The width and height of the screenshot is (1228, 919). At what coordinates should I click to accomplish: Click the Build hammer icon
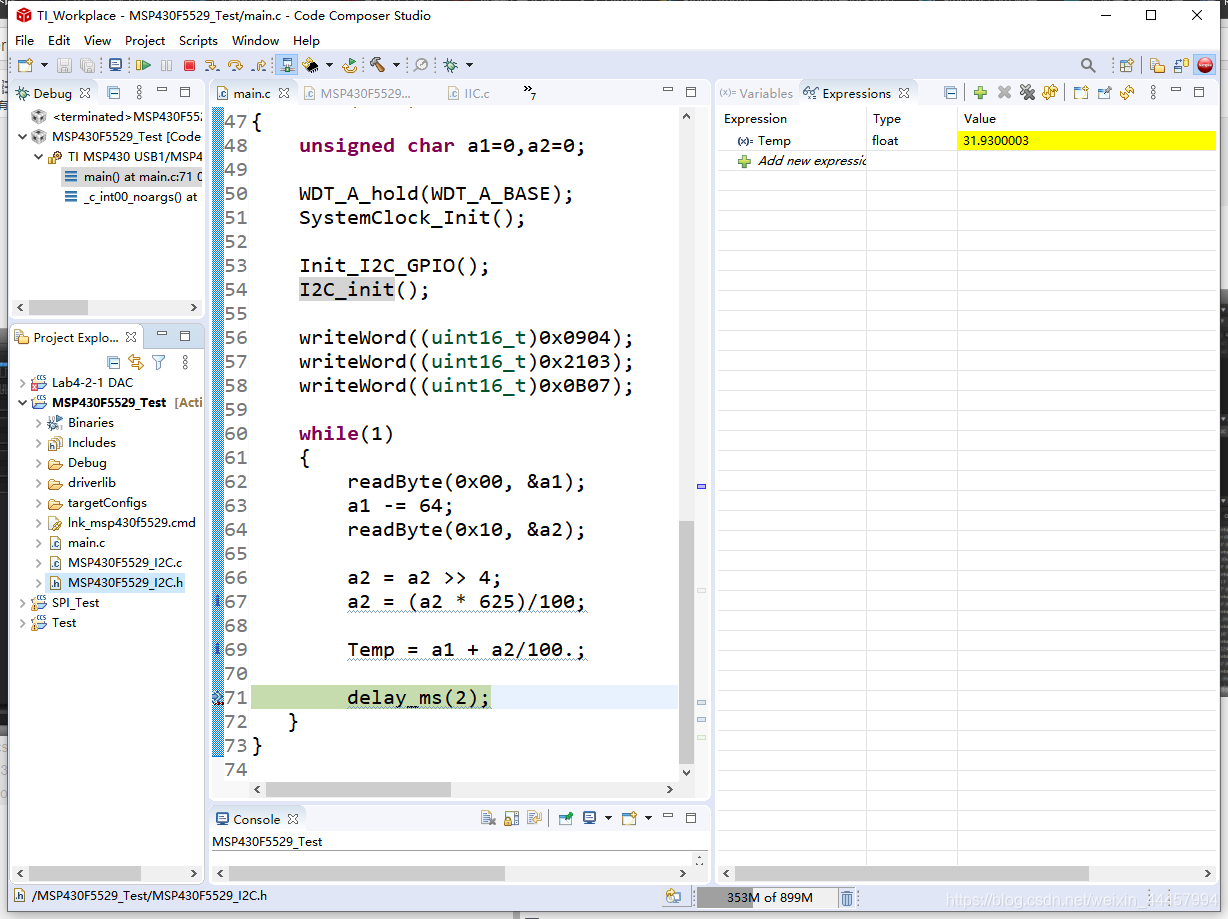[378, 65]
